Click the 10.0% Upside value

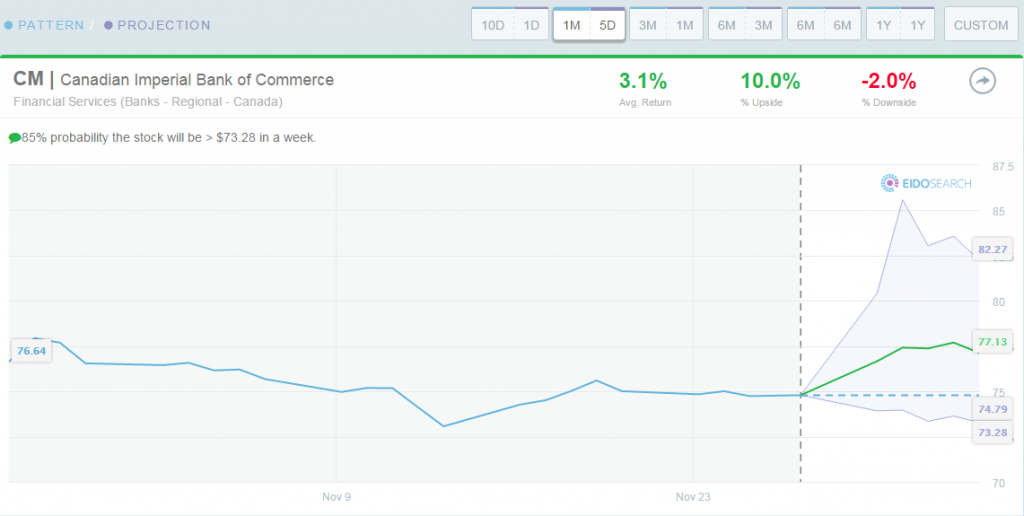click(770, 82)
